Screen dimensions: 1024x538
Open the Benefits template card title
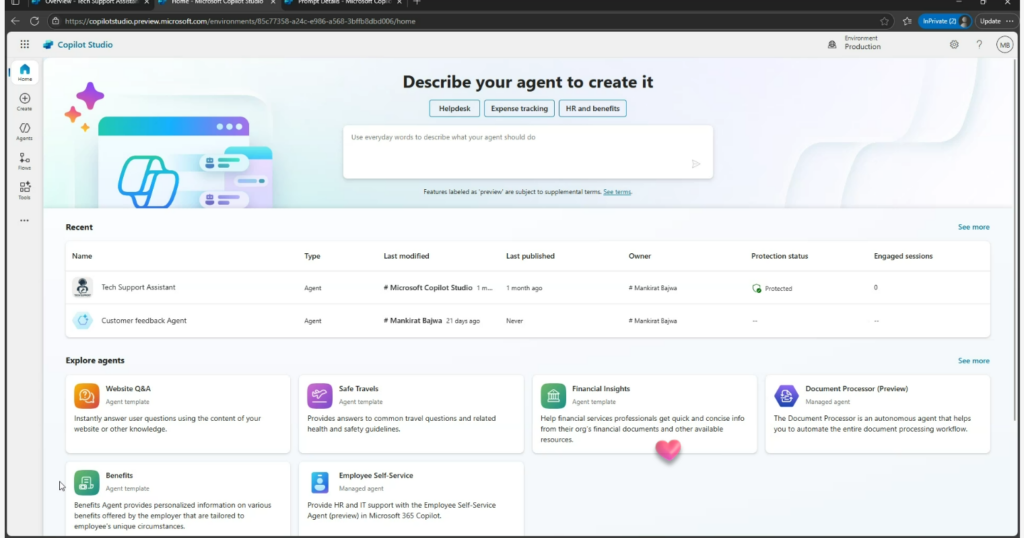tap(119, 475)
